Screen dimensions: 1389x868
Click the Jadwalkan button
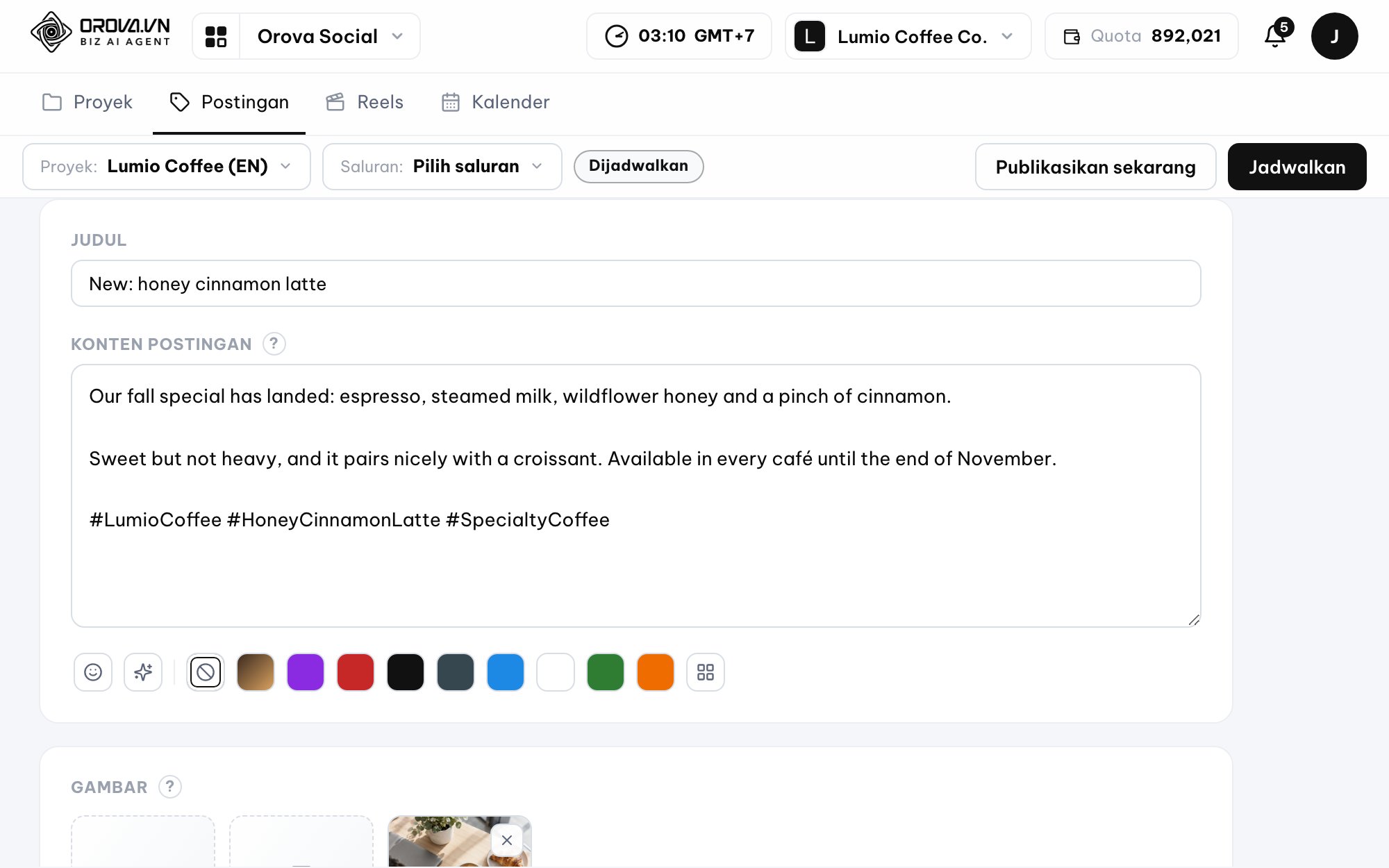click(1297, 167)
